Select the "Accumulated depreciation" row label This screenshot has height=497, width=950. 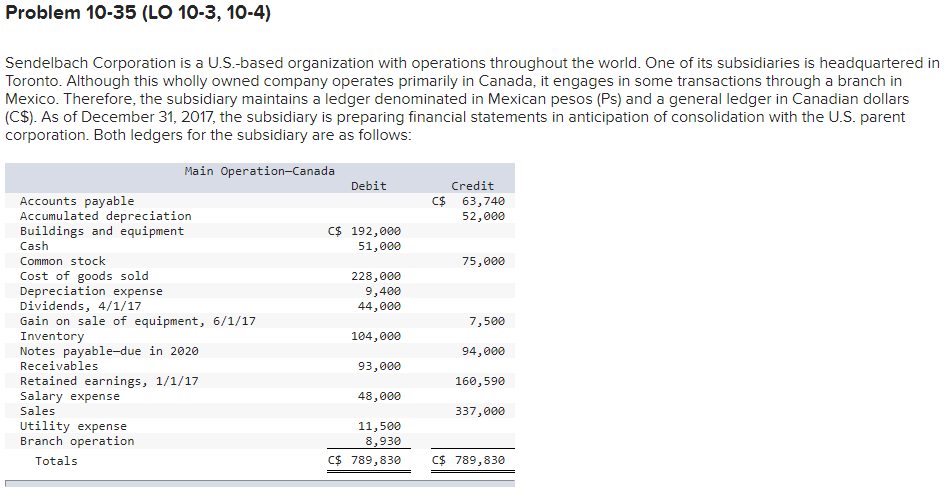tap(105, 216)
